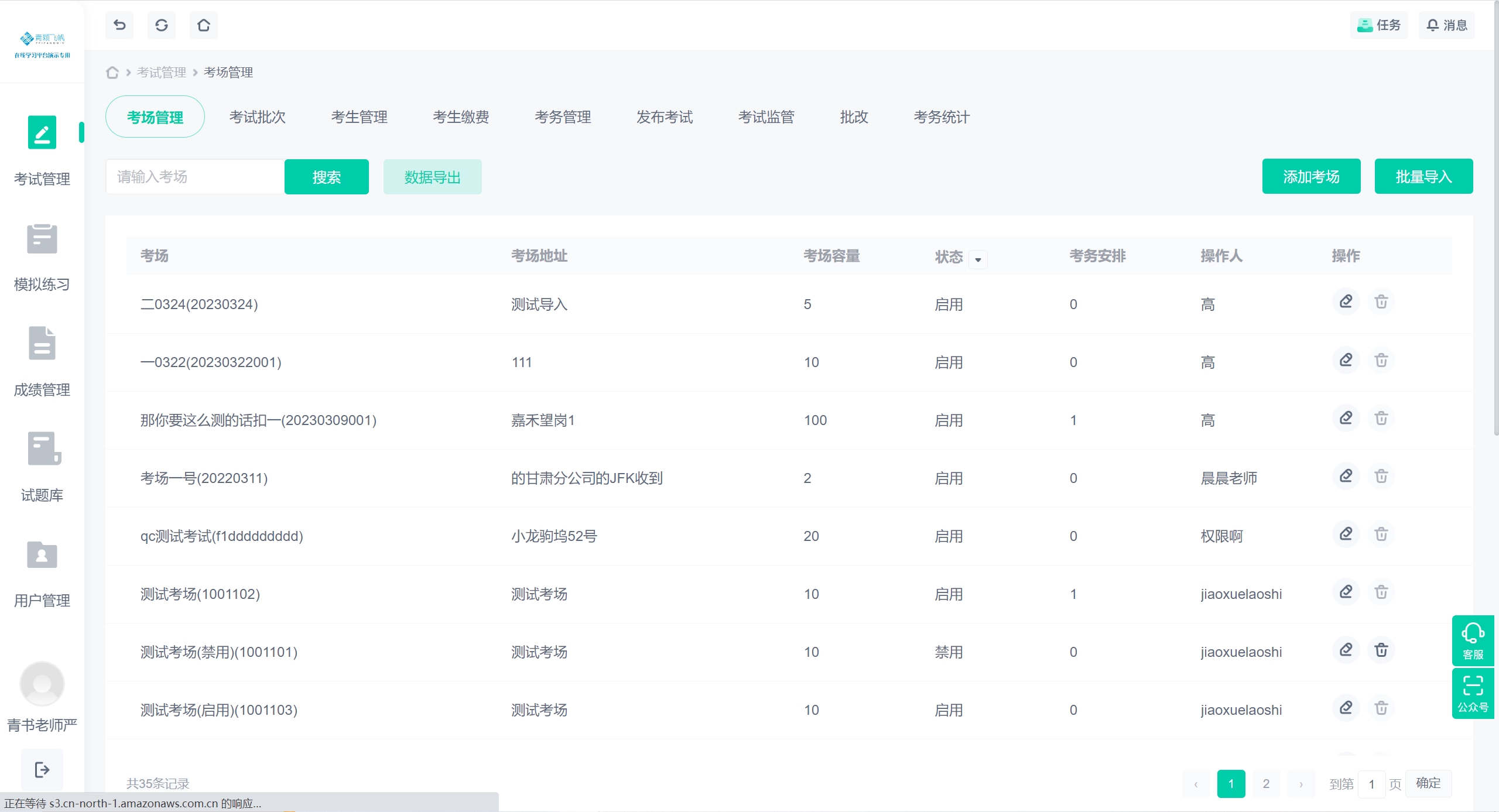
Task: Click the 确定 page jump button
Action: [1428, 783]
